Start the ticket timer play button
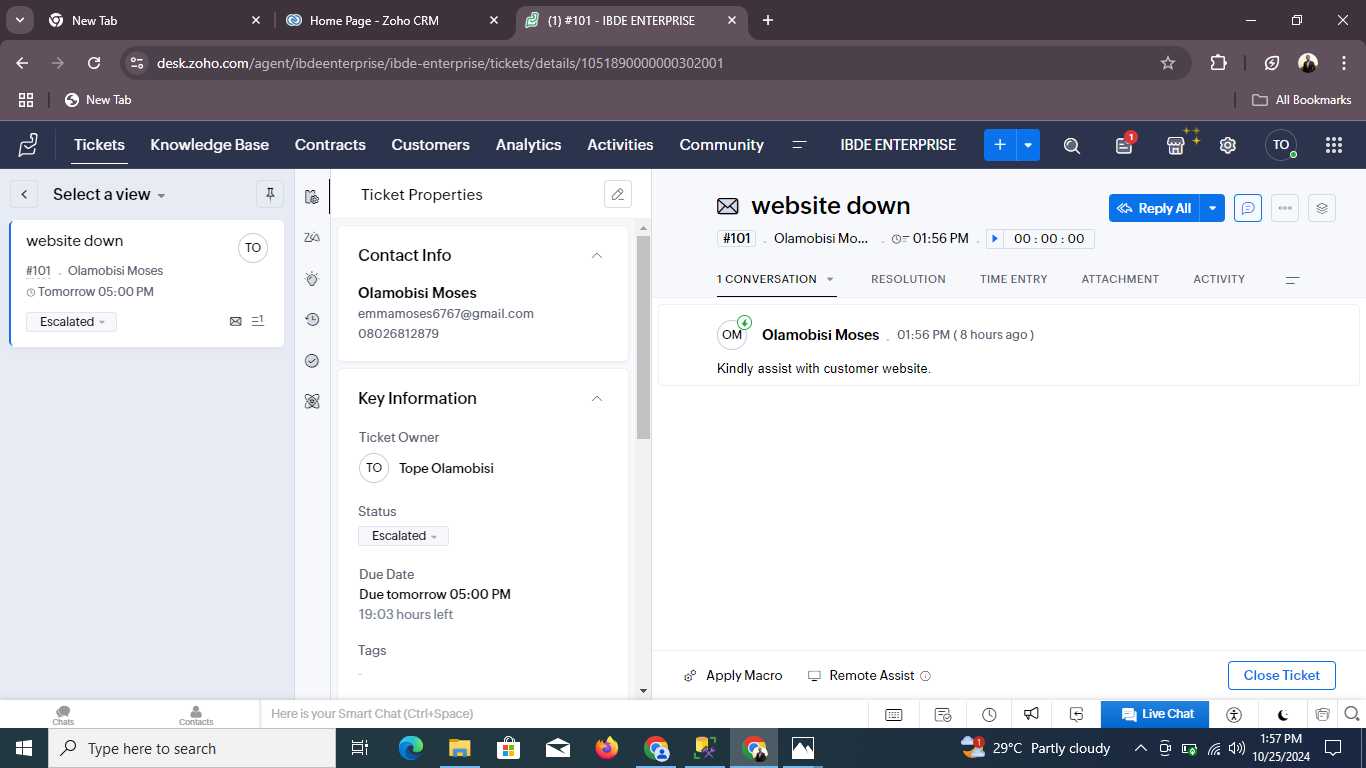The height and width of the screenshot is (768, 1366). tap(995, 239)
